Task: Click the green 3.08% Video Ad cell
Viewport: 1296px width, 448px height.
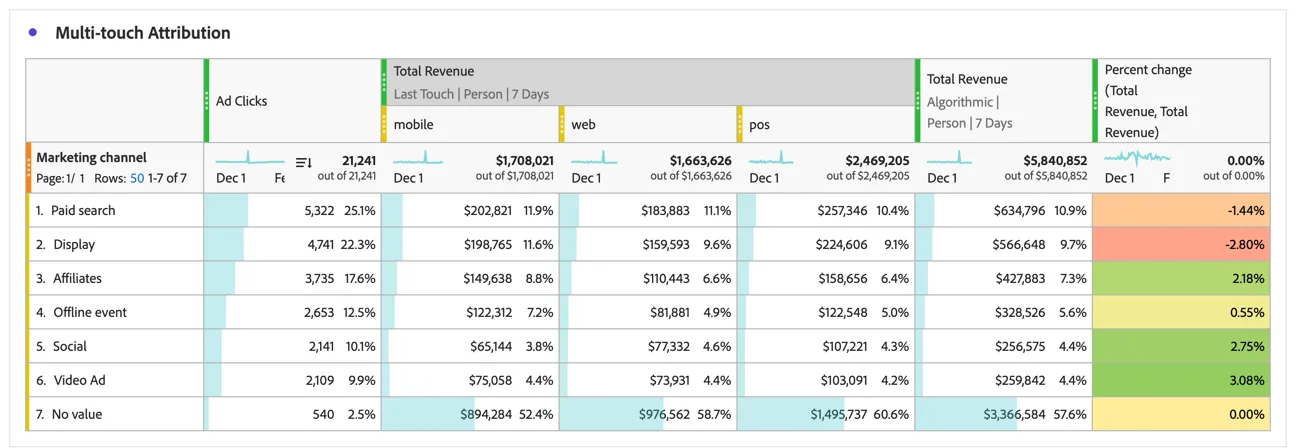Action: (1181, 381)
